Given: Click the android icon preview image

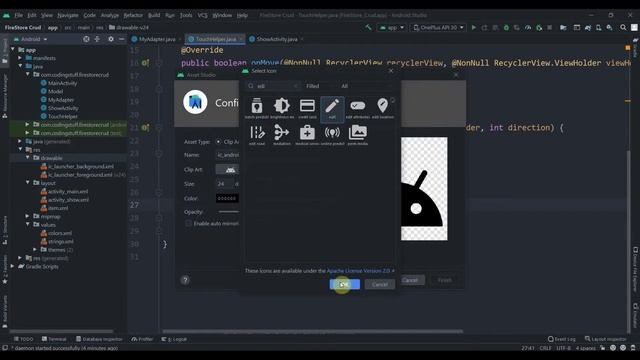Looking at the screenshot, I should pos(424,189).
